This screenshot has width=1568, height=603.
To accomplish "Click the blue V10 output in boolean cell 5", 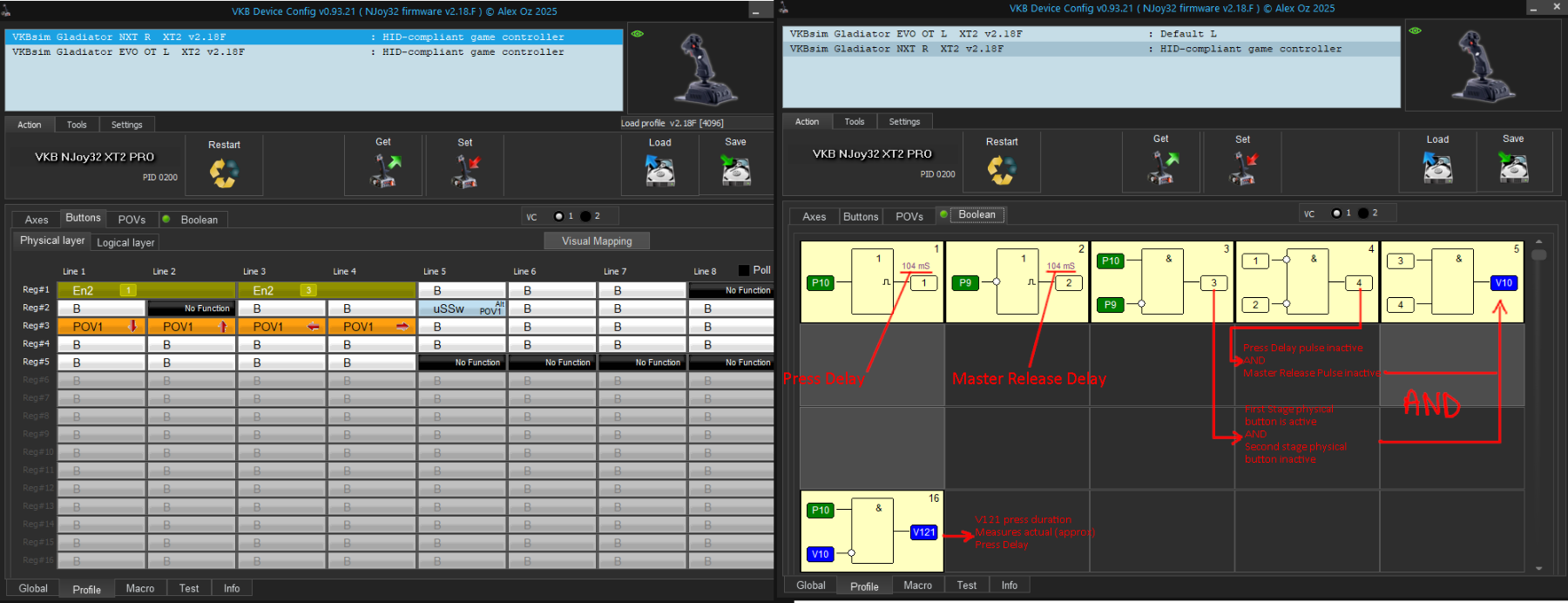I will [x=1504, y=283].
